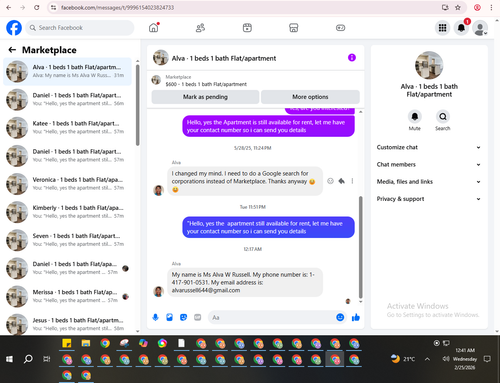The width and height of the screenshot is (500, 383).
Task: Go back with Marketplace arrow
Action: 12,50
